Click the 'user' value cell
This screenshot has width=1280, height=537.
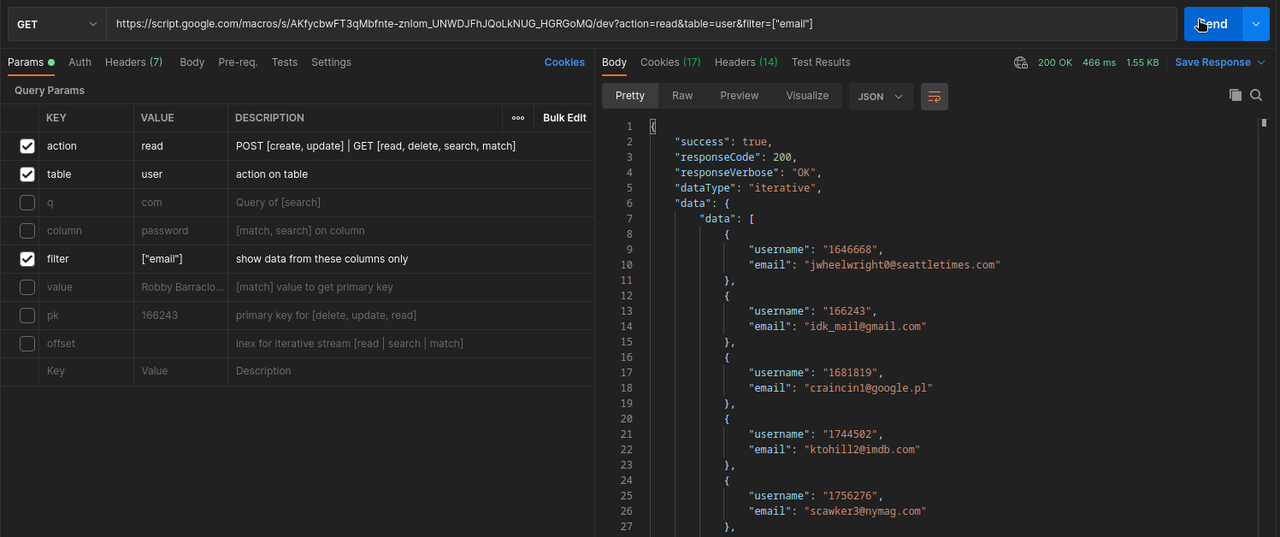[x=181, y=174]
